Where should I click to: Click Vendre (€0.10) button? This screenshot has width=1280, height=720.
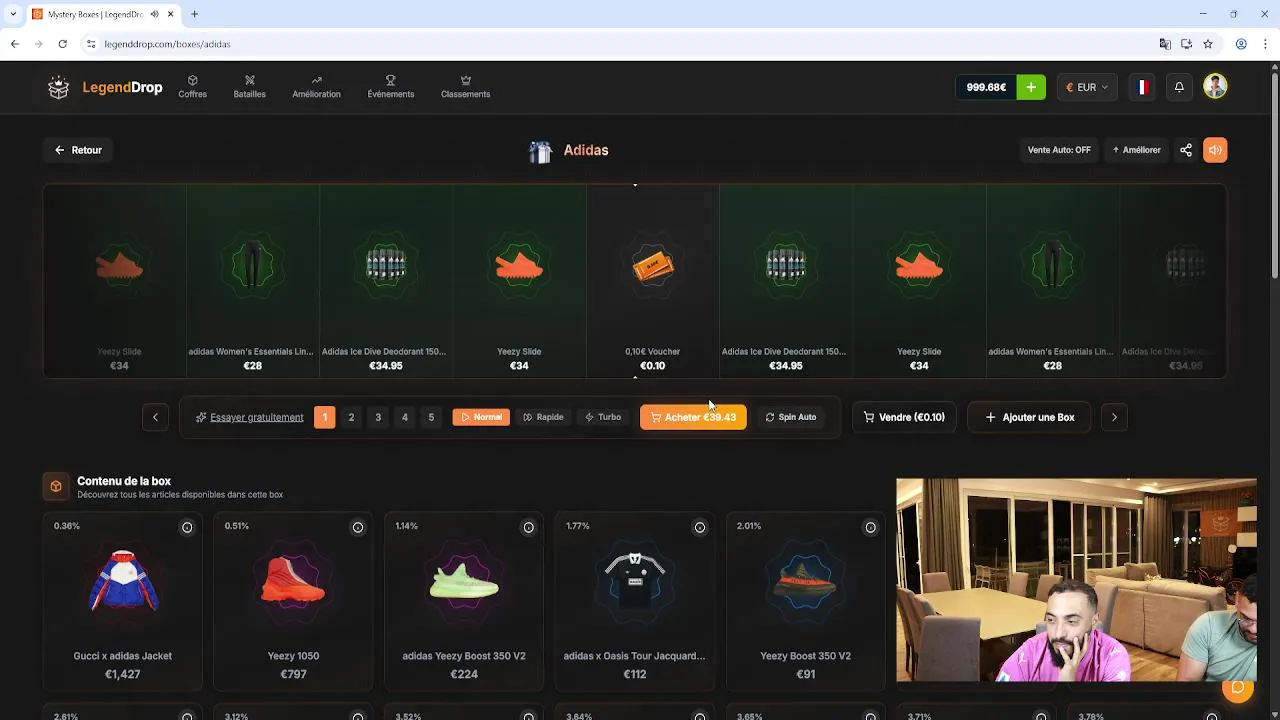coord(904,417)
